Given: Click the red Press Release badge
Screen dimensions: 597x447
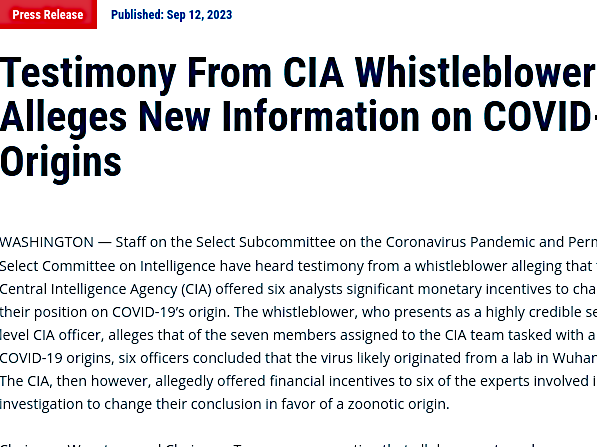Looking at the screenshot, I should point(48,14).
